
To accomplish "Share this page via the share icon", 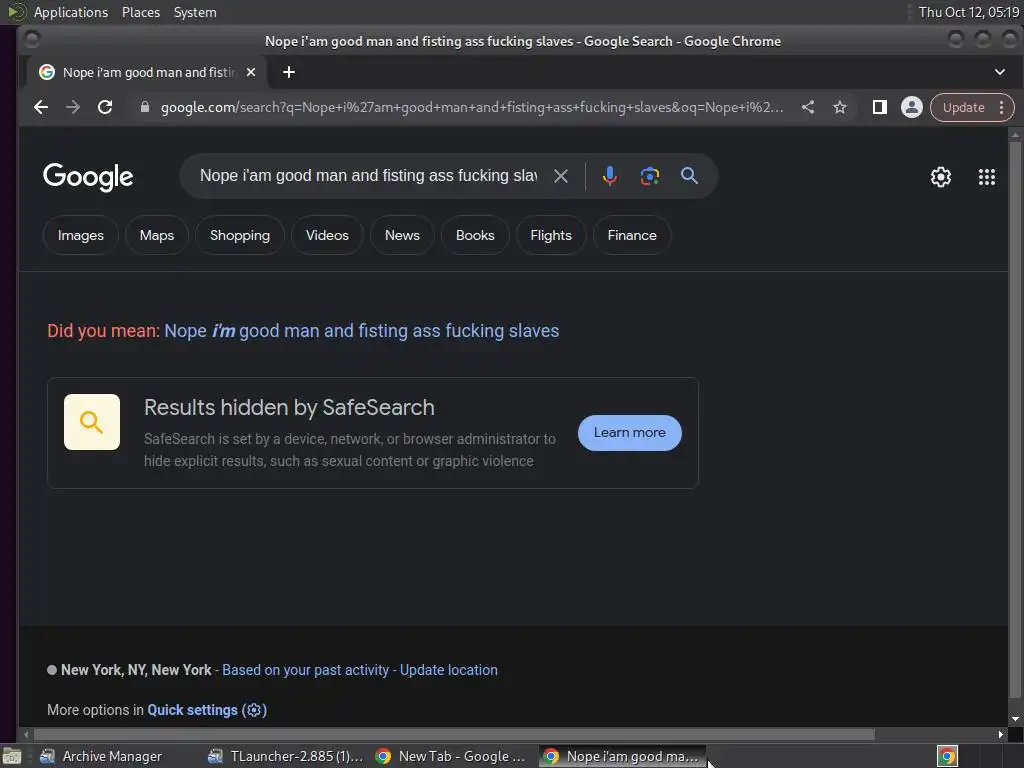I will coord(808,107).
